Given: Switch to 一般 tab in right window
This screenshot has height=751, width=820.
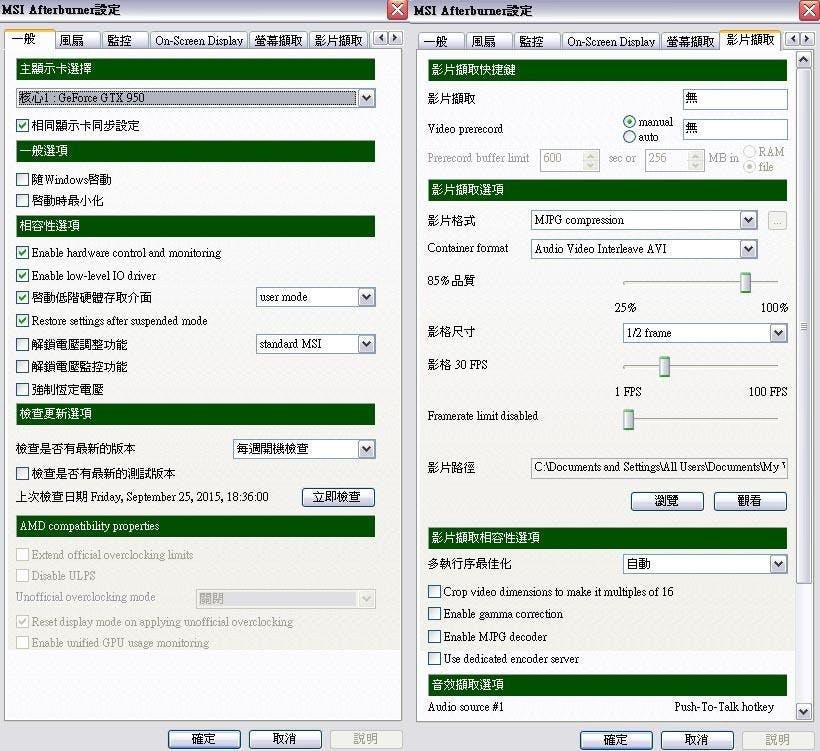Looking at the screenshot, I should coord(441,41).
